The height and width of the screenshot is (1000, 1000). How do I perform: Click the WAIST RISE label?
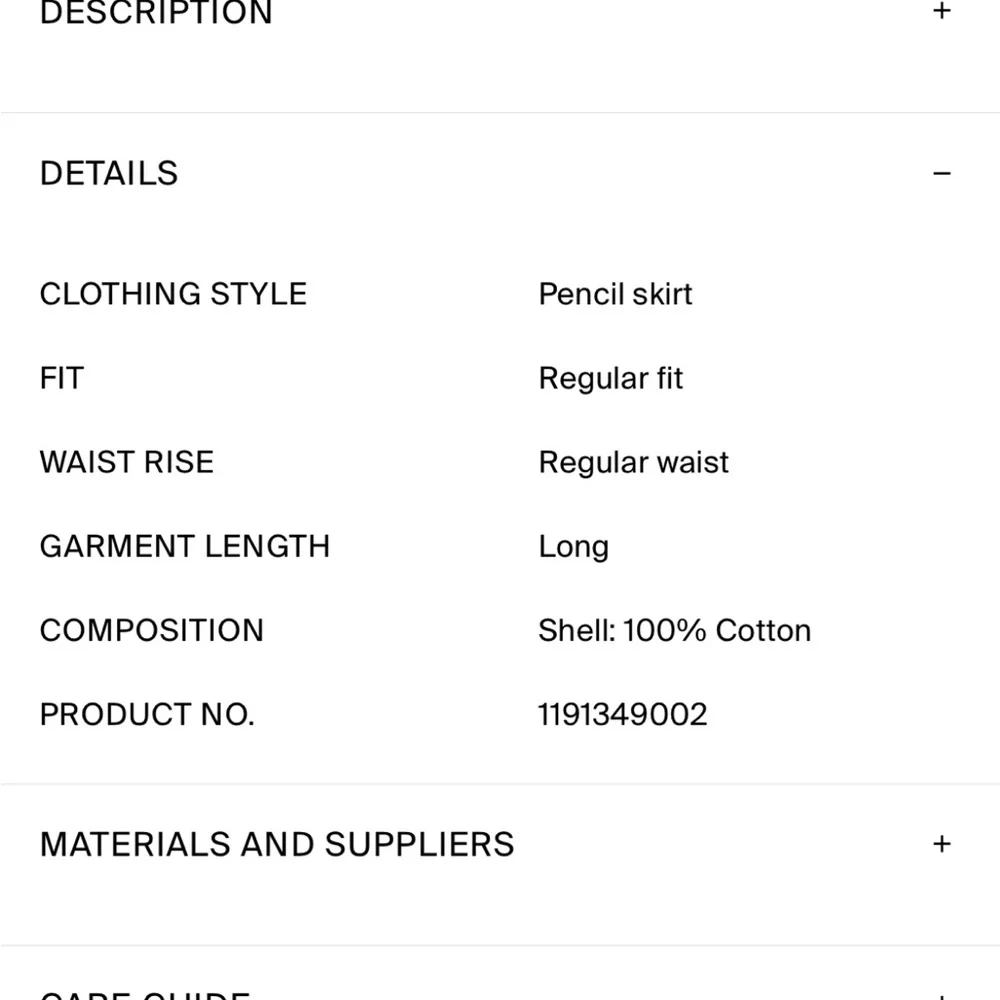coord(127,462)
